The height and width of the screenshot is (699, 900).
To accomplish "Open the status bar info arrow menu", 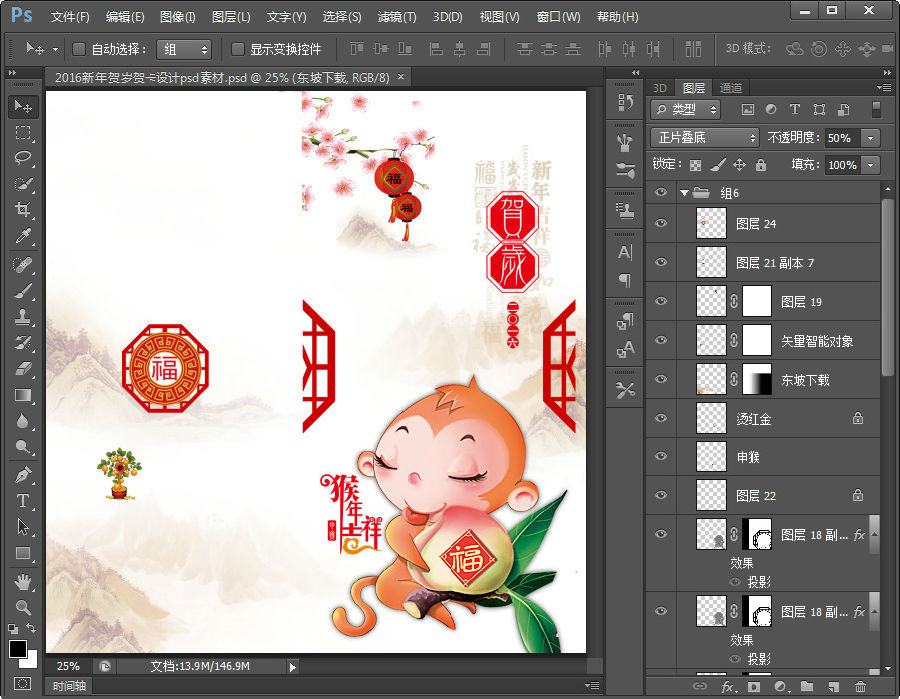I will point(293,667).
